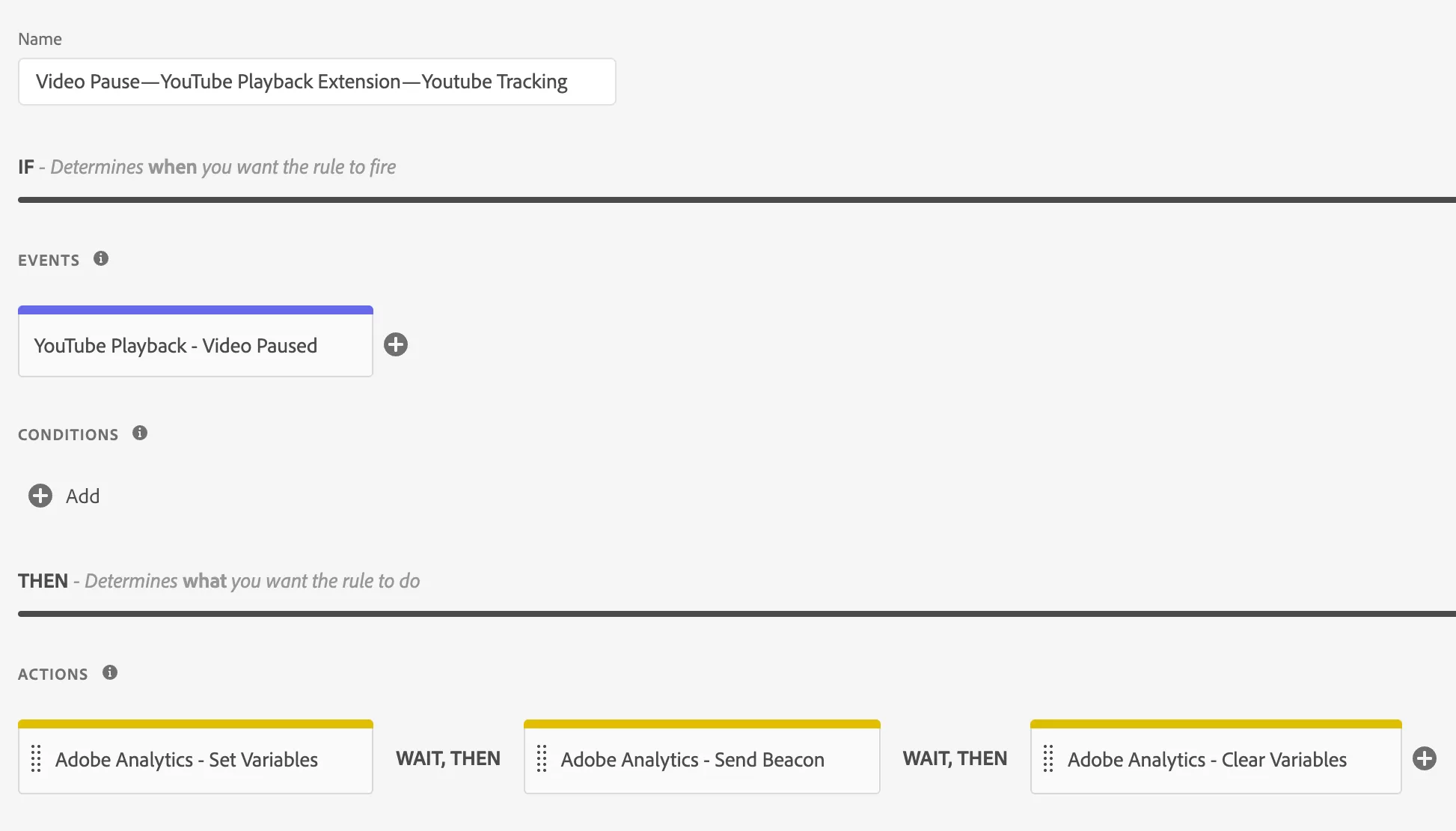Click WAIT, THEN before Clear Variables
The height and width of the screenshot is (831, 1456).
[955, 758]
